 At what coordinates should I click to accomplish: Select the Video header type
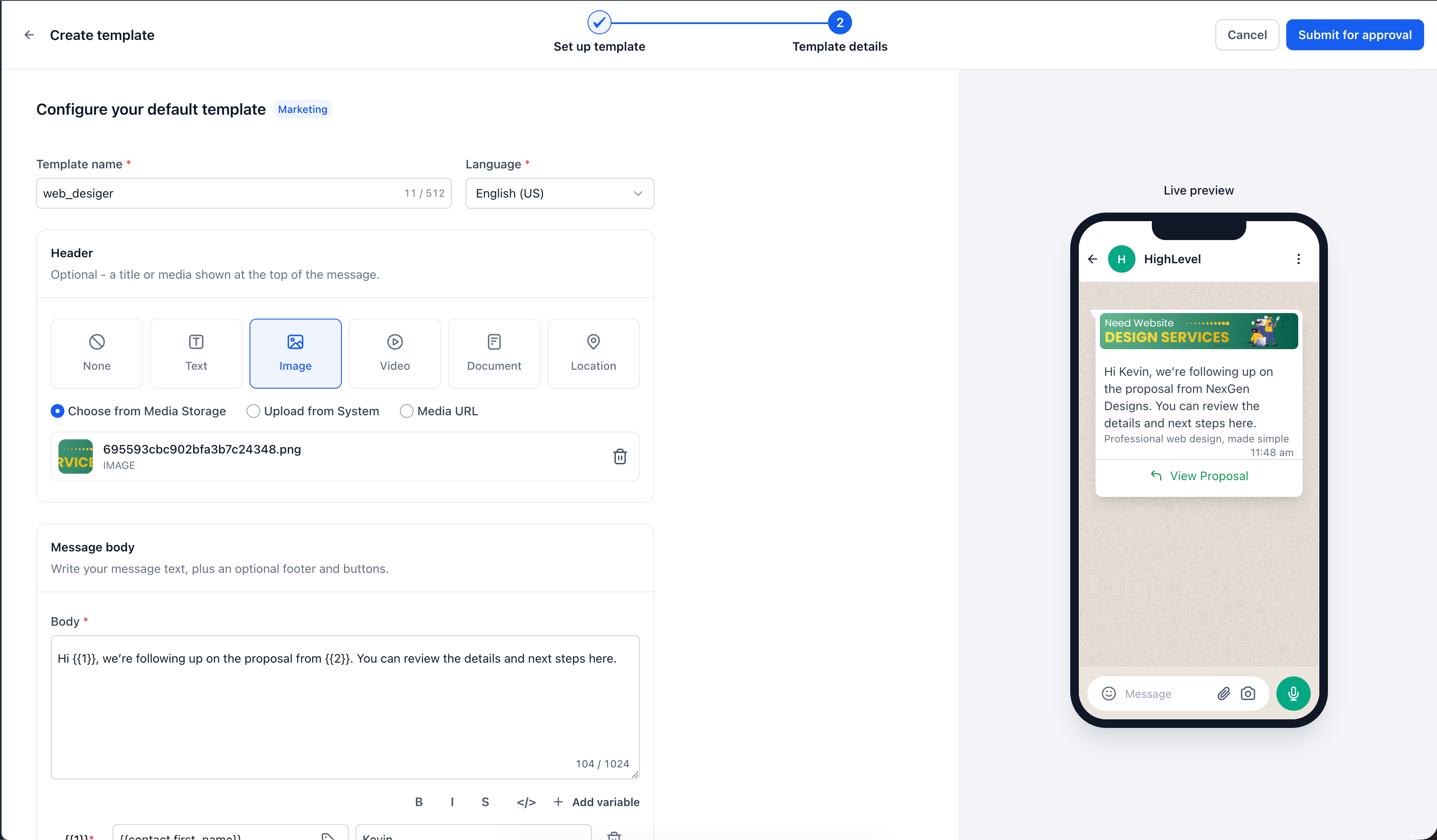[x=395, y=353]
